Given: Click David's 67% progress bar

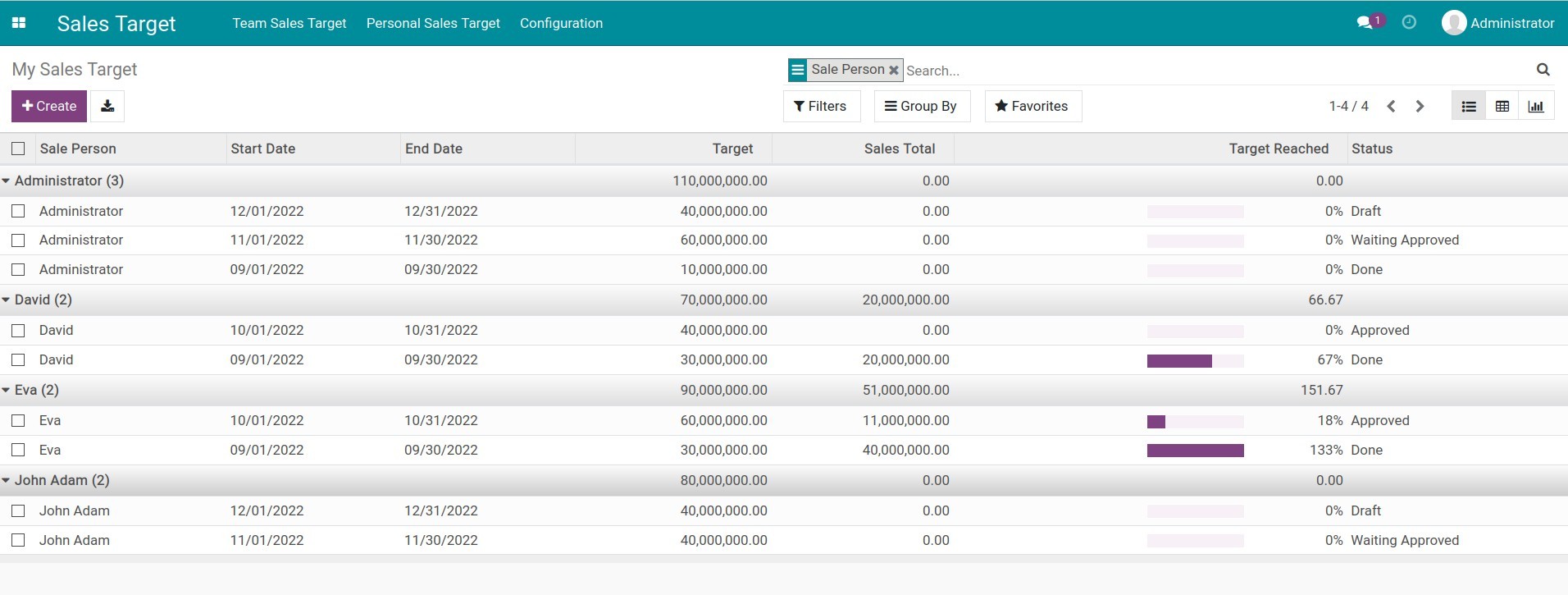Looking at the screenshot, I should coord(1196,361).
